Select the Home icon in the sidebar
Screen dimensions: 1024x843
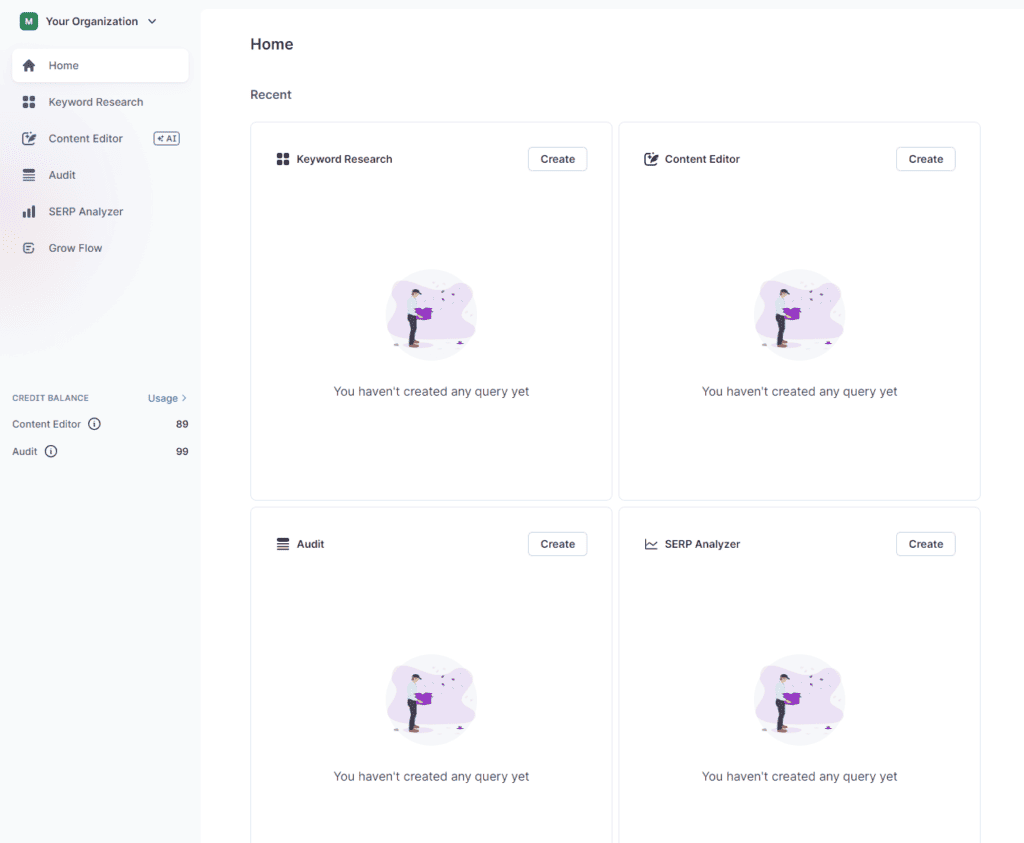[29, 65]
